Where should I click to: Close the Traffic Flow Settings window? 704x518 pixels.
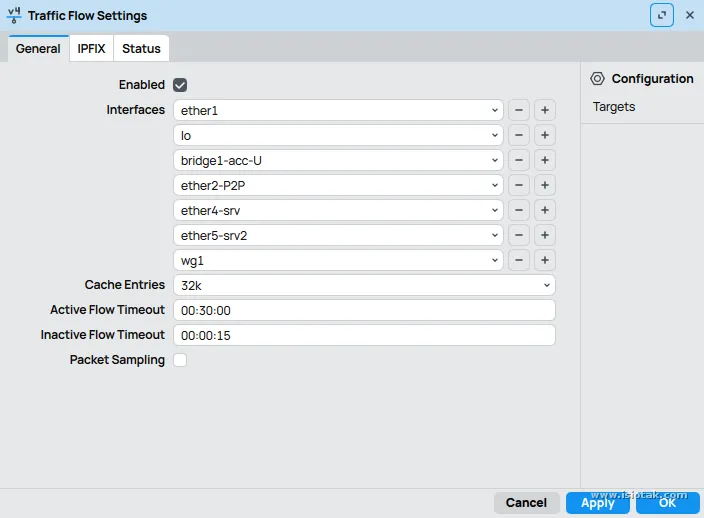(690, 15)
